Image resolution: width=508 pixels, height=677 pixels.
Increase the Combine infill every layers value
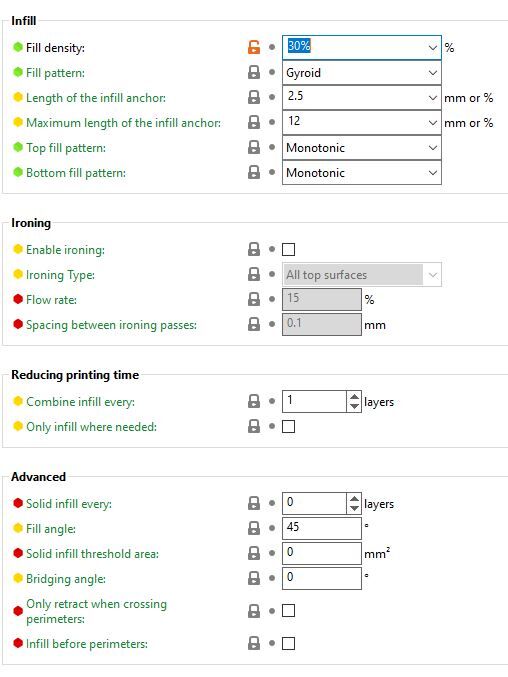(x=354, y=397)
